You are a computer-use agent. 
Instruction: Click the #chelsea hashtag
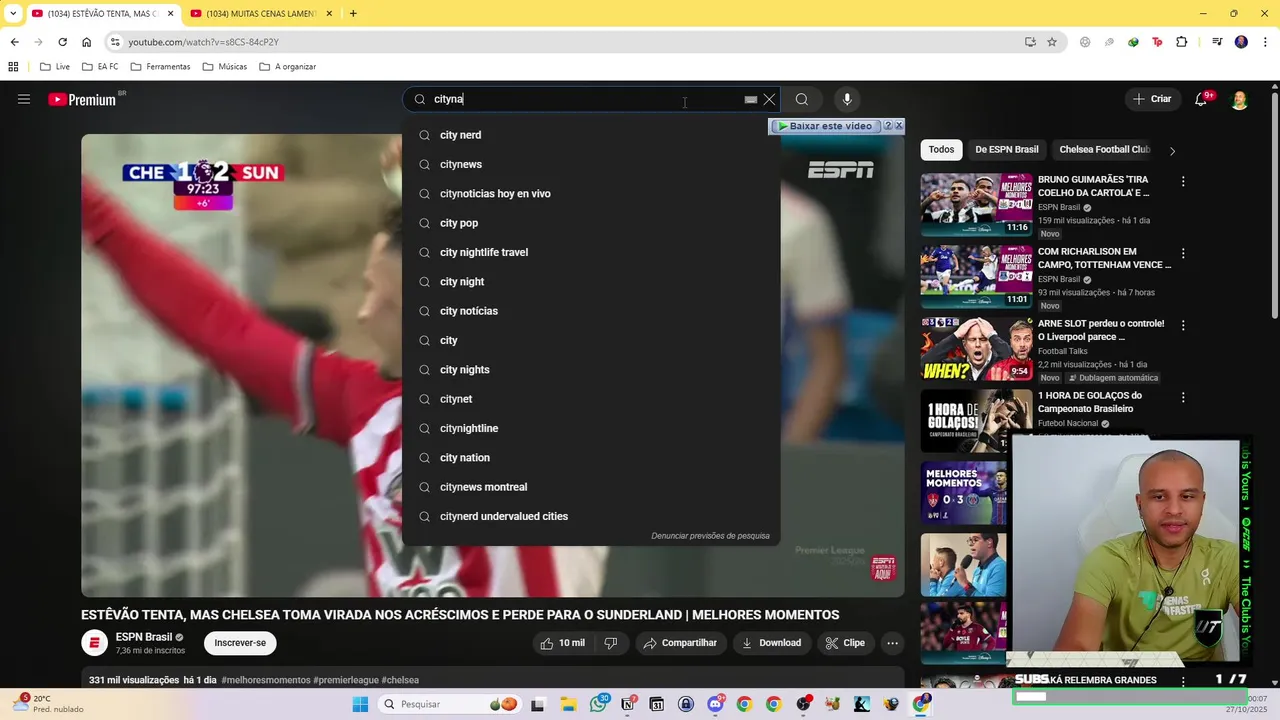coord(400,680)
